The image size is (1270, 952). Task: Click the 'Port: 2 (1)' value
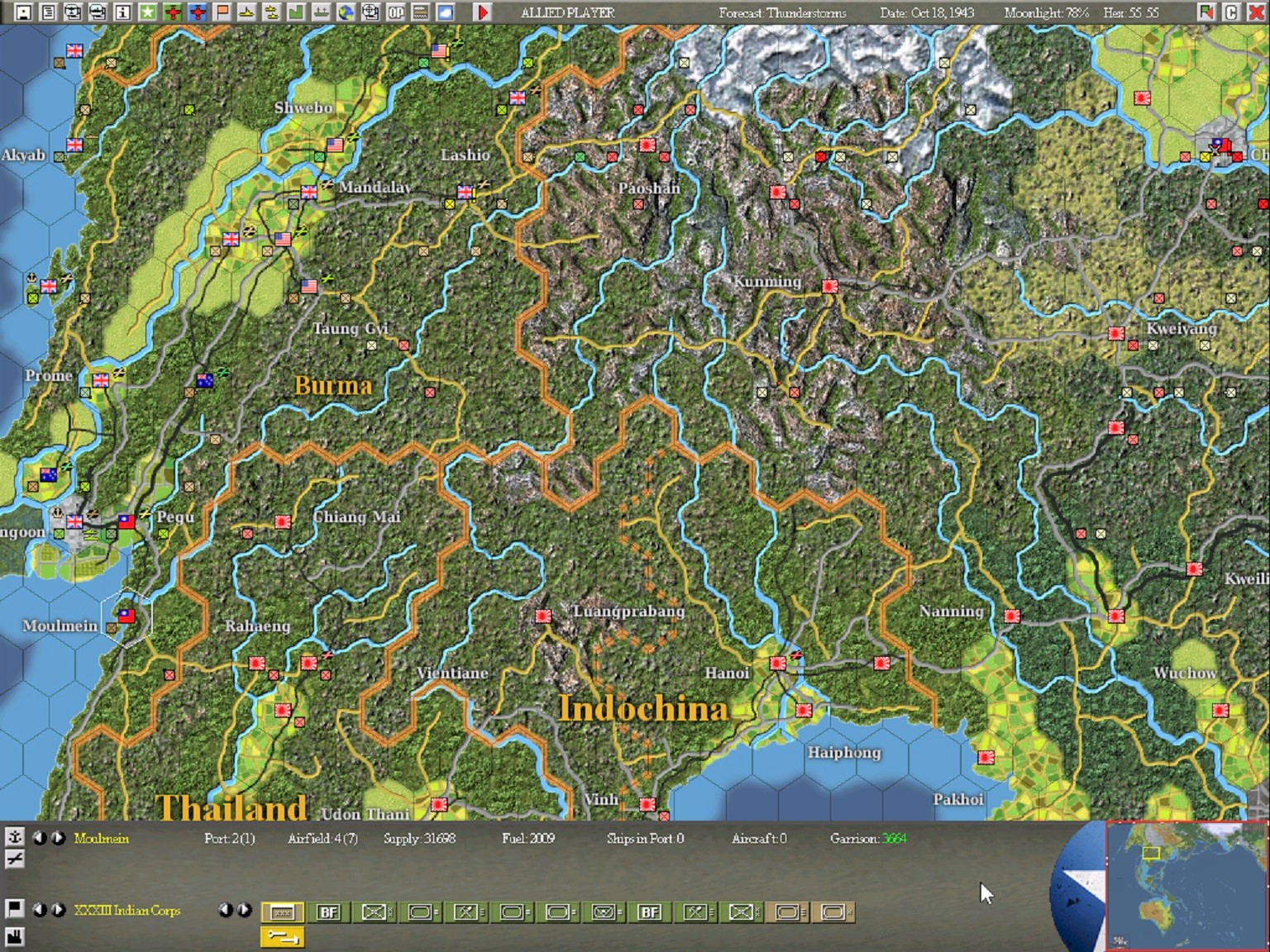pyautogui.click(x=229, y=838)
